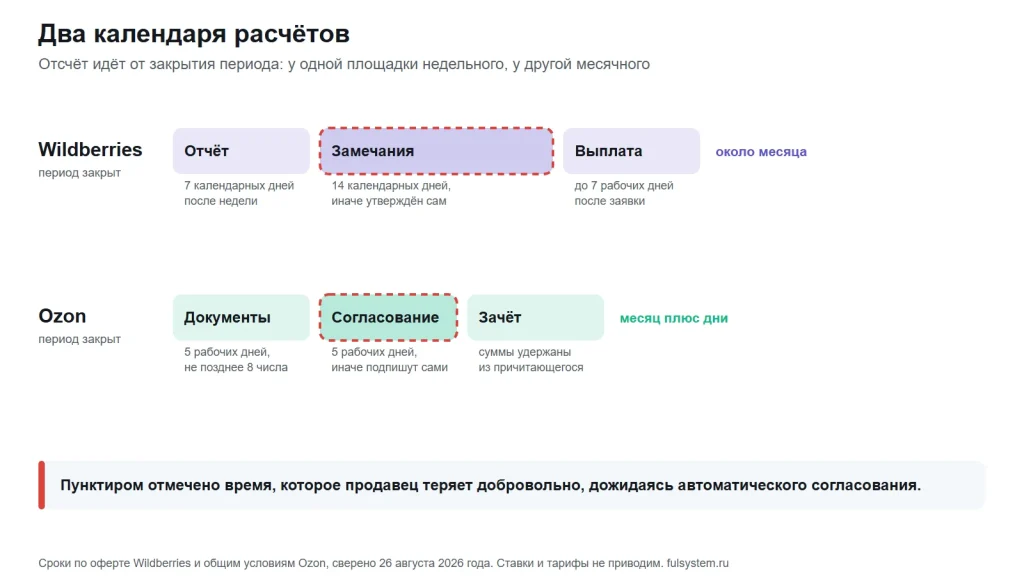Select the 'Отчёт' stage block

[x=241, y=151]
